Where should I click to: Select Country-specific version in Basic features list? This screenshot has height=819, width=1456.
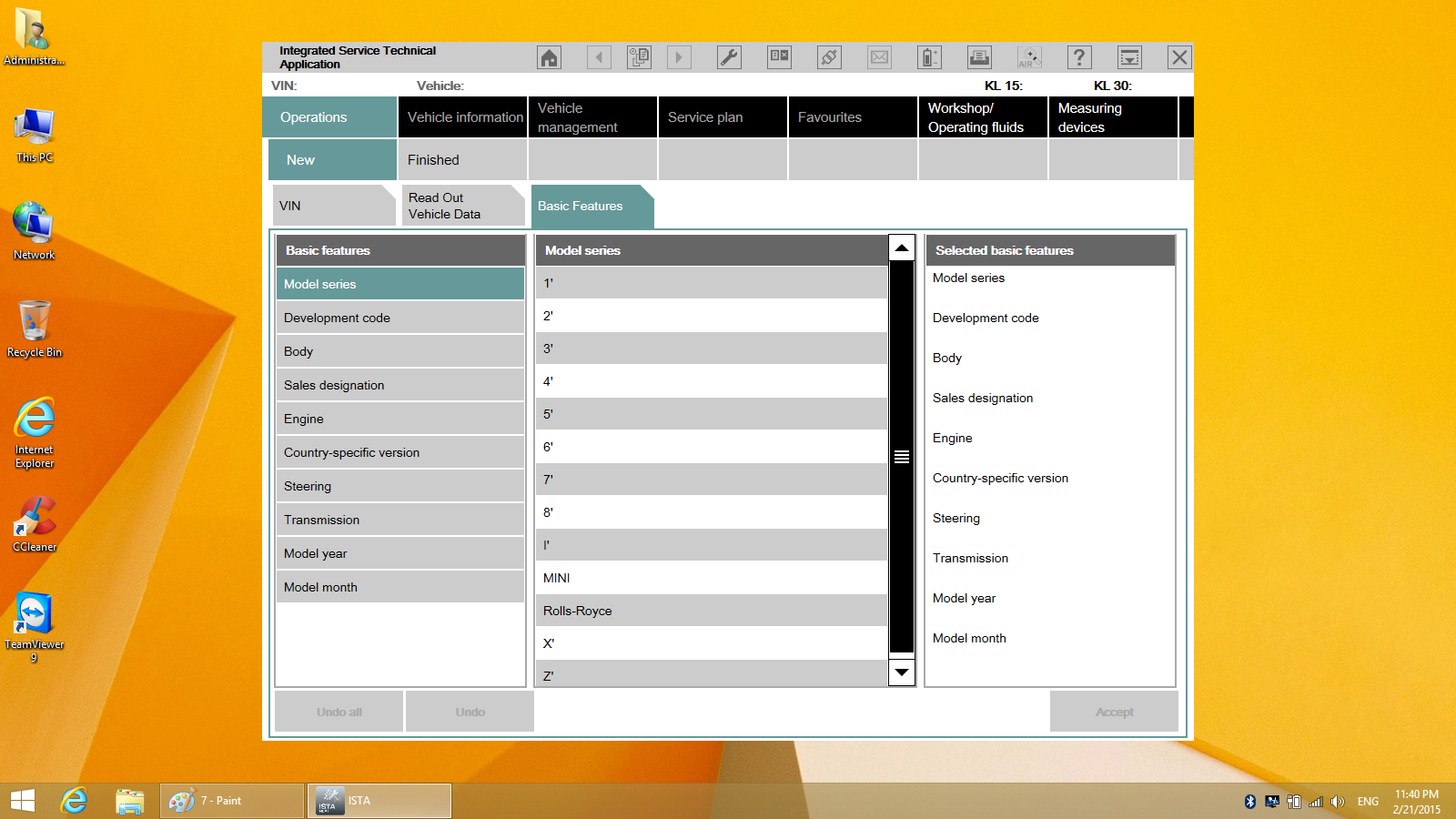tap(400, 452)
